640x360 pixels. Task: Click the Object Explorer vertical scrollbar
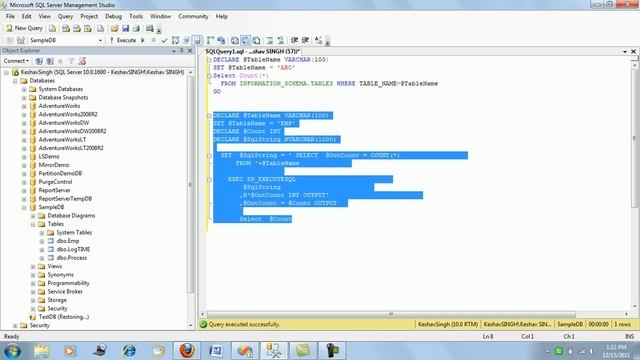[x=191, y=184]
